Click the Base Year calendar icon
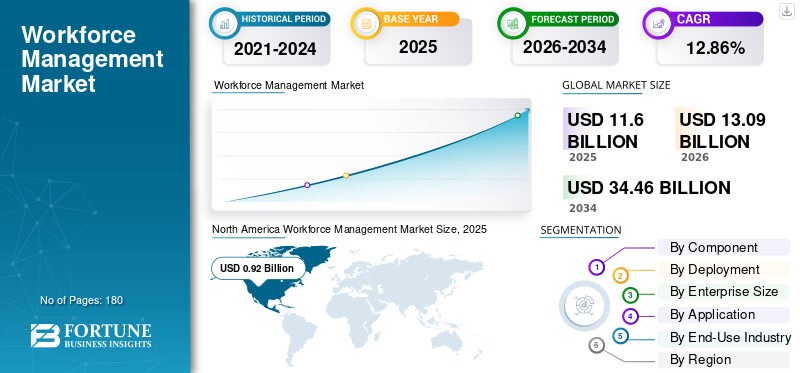The image size is (800, 373). 365,23
